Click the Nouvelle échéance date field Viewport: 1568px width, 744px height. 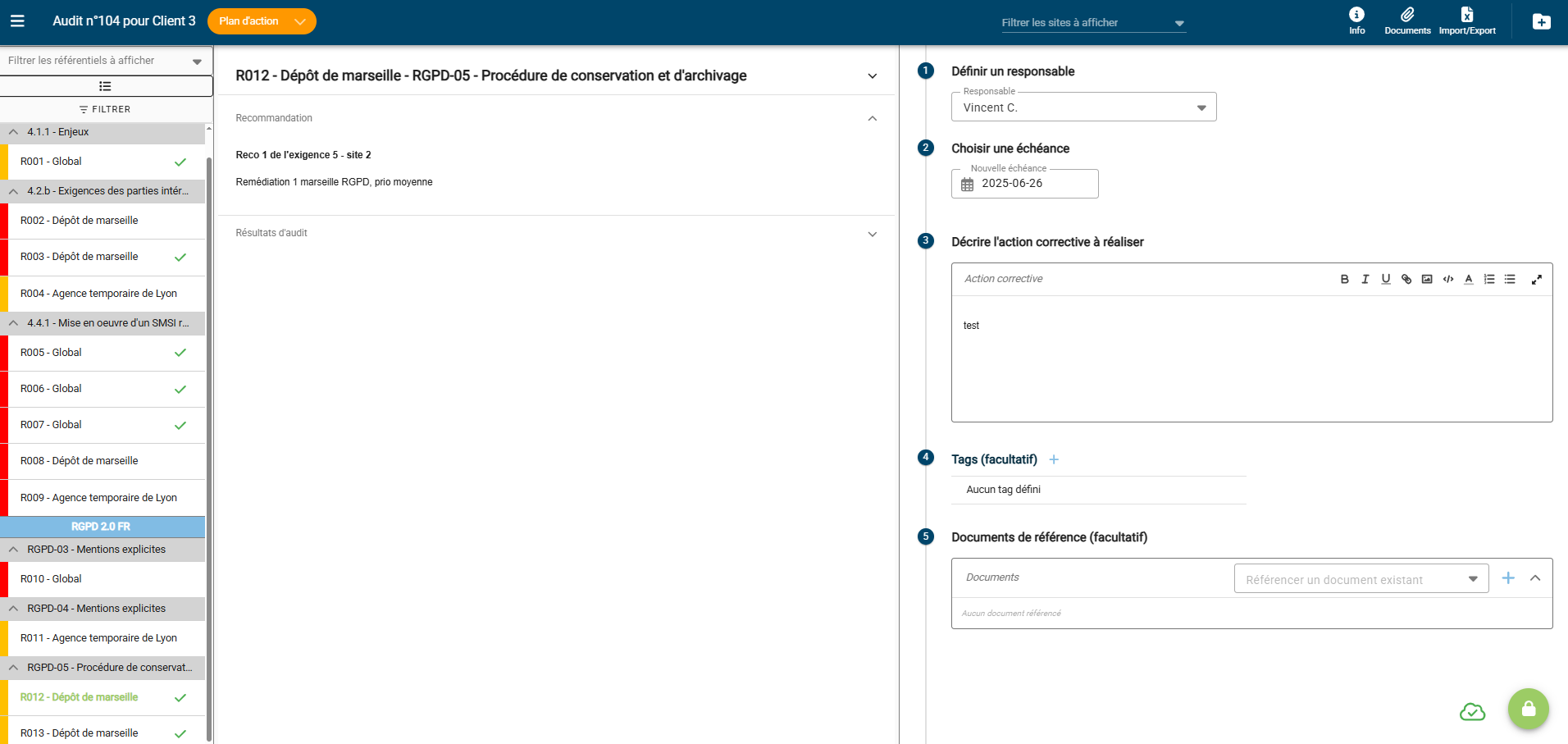click(1025, 184)
